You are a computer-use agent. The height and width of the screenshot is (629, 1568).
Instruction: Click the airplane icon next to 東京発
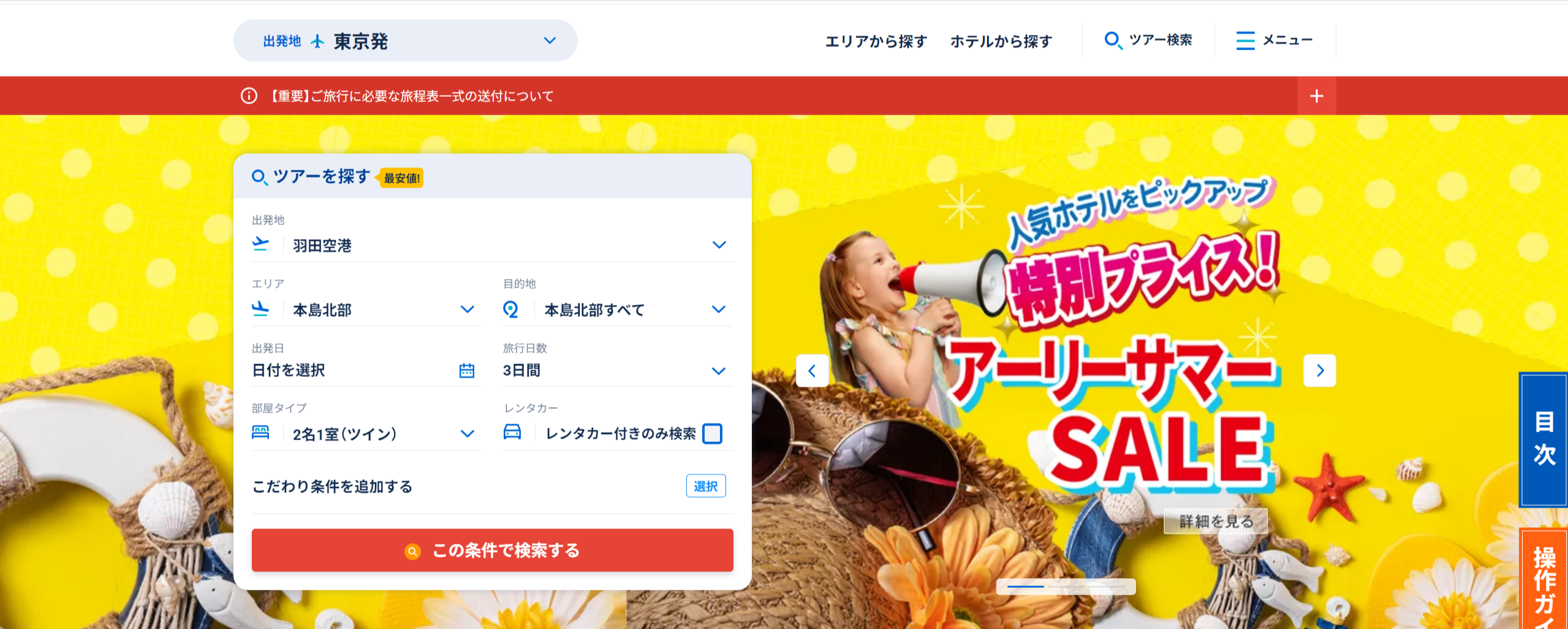click(x=317, y=41)
